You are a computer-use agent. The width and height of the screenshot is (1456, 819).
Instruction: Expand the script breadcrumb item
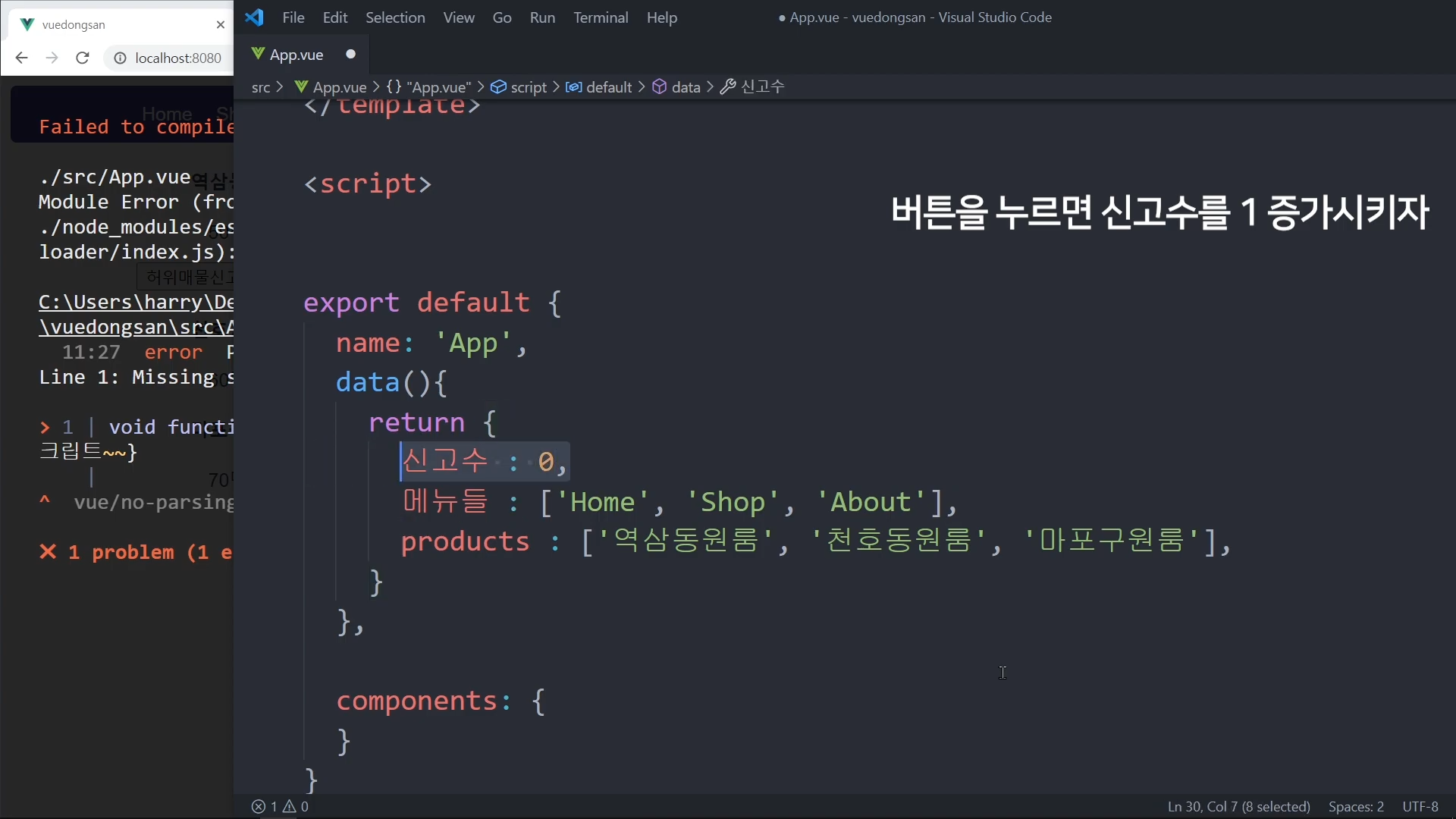tap(528, 87)
